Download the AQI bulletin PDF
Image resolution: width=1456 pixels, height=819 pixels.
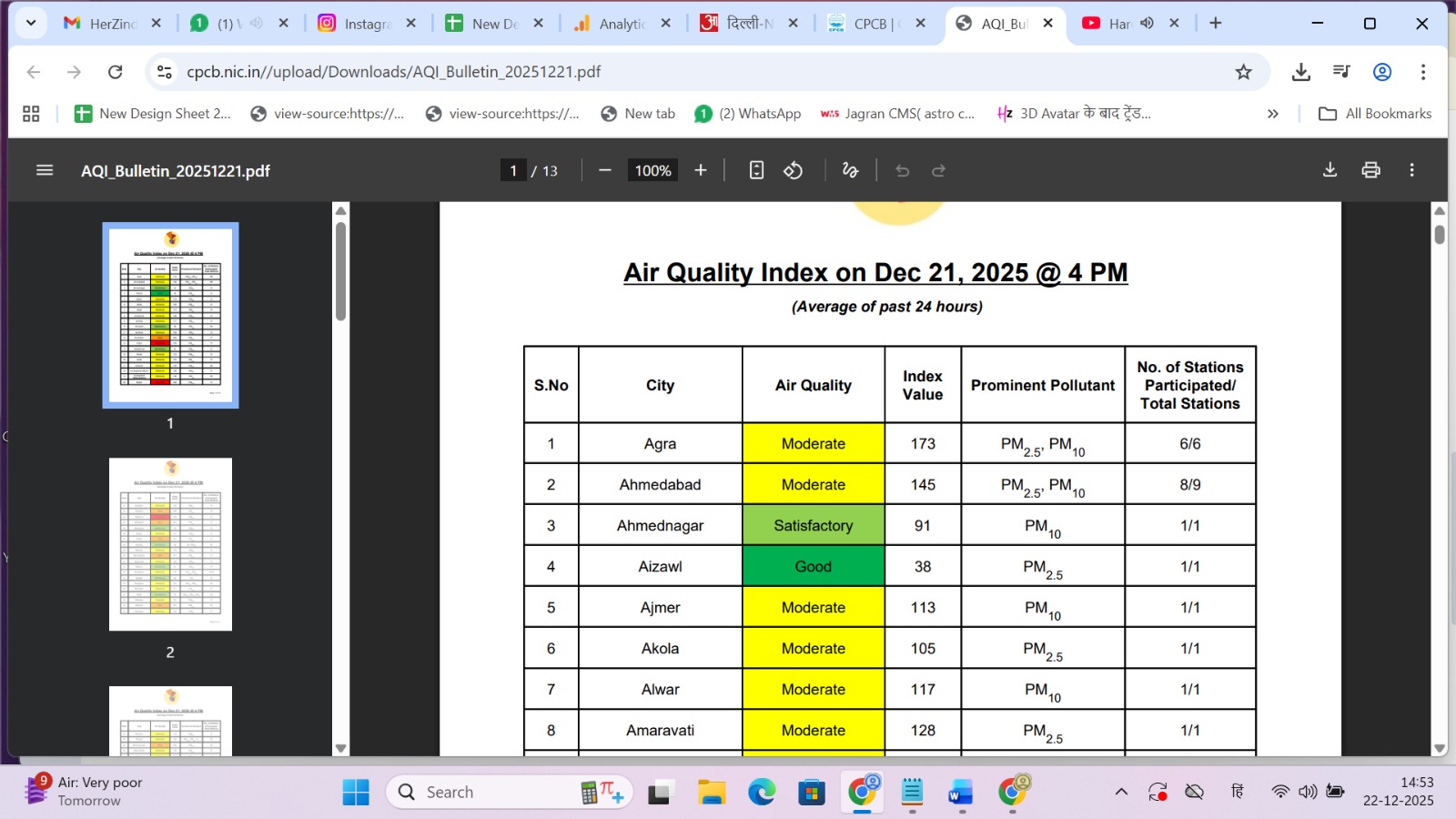coord(1330,170)
